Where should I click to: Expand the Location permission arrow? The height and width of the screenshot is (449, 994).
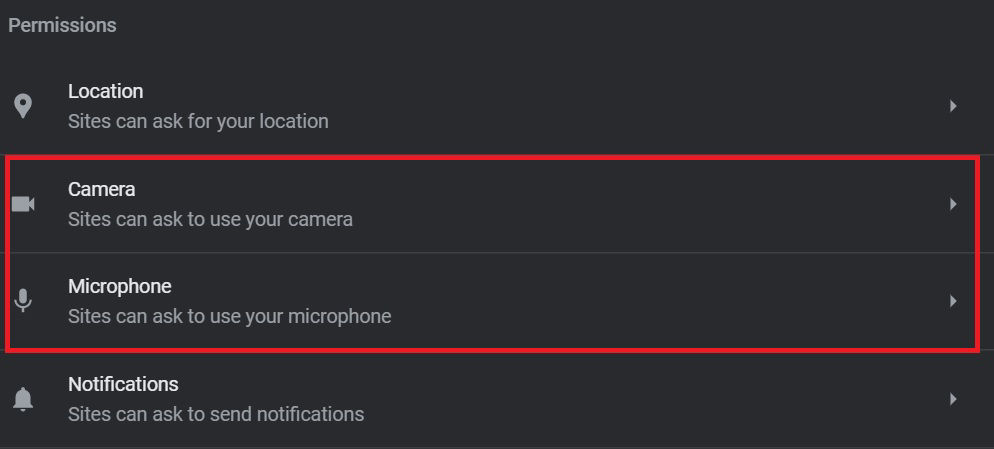point(953,106)
